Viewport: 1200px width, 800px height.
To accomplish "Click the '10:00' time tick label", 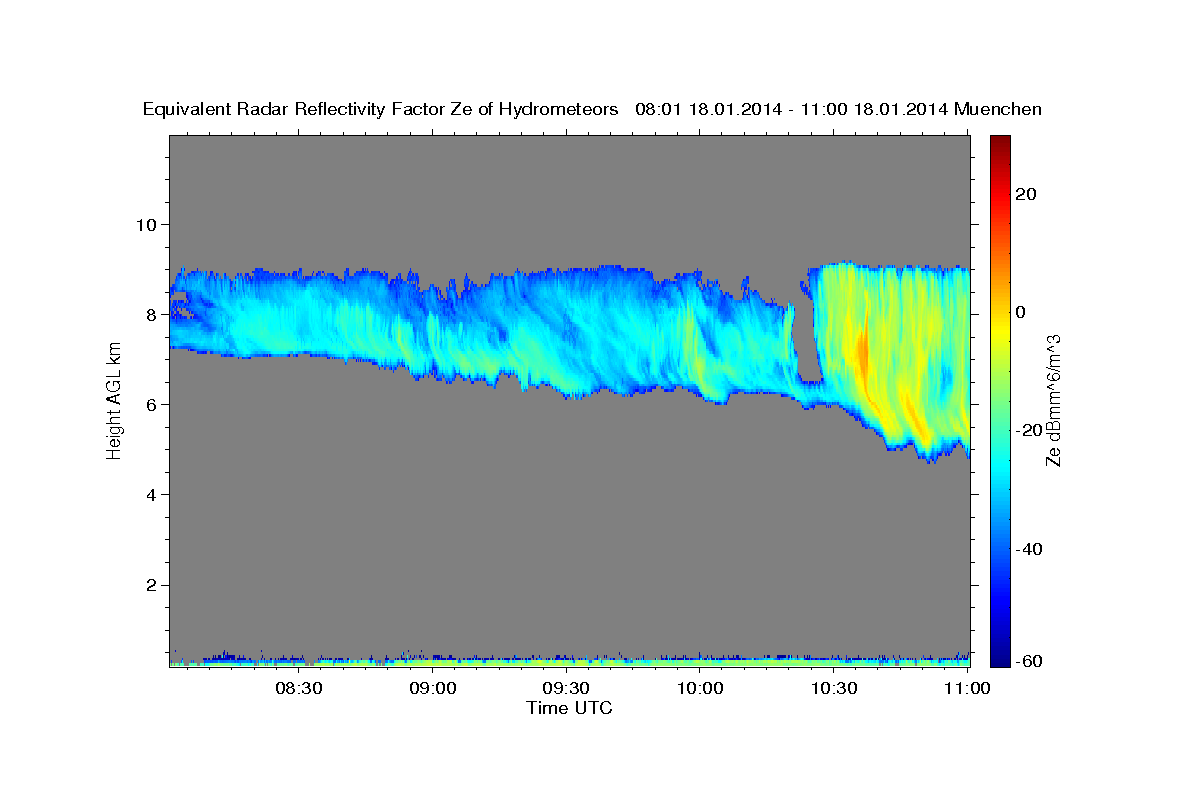I will coord(701,688).
